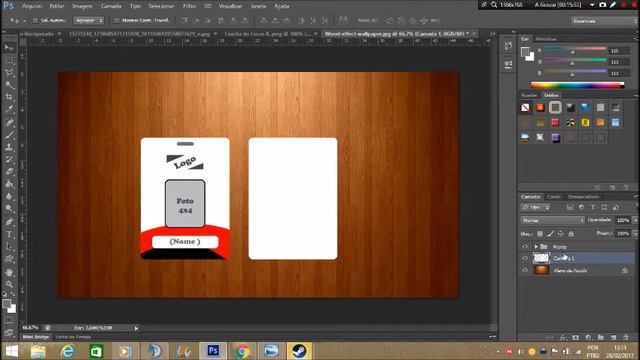640x360 pixels.
Task: Open the Linha do Tempo tab
Action: 73,337
